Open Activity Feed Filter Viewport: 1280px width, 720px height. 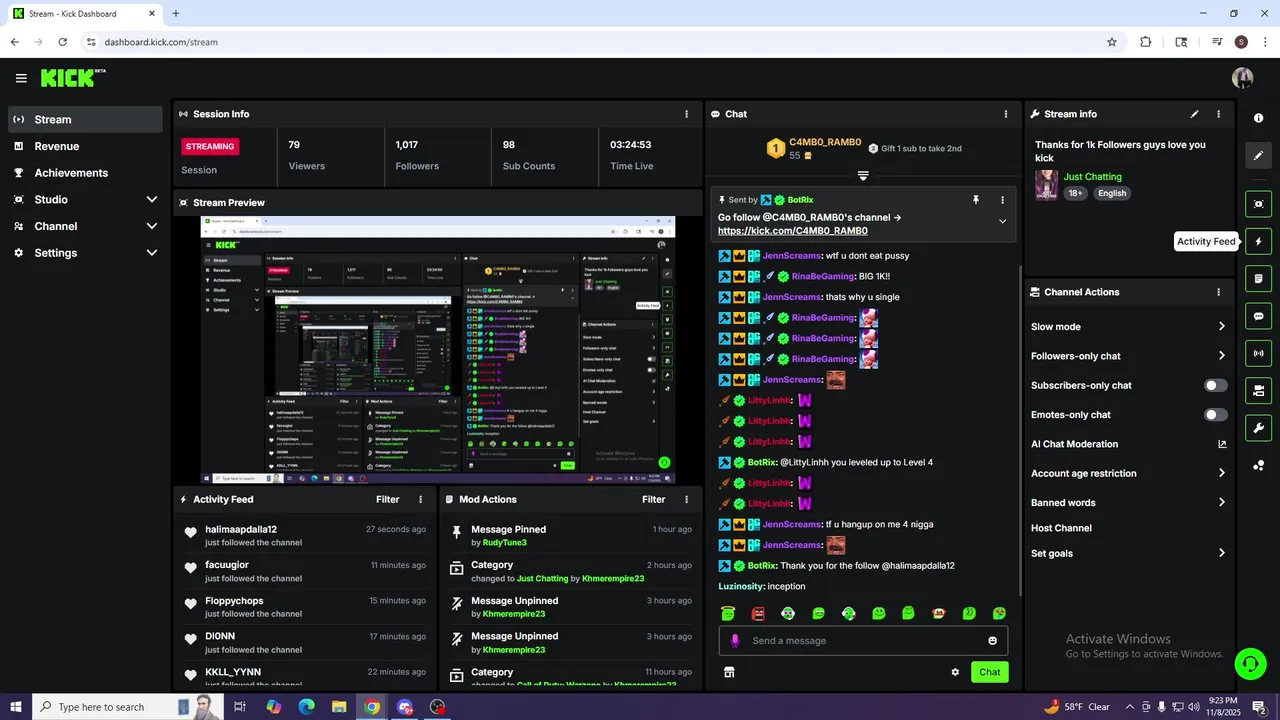(x=387, y=499)
